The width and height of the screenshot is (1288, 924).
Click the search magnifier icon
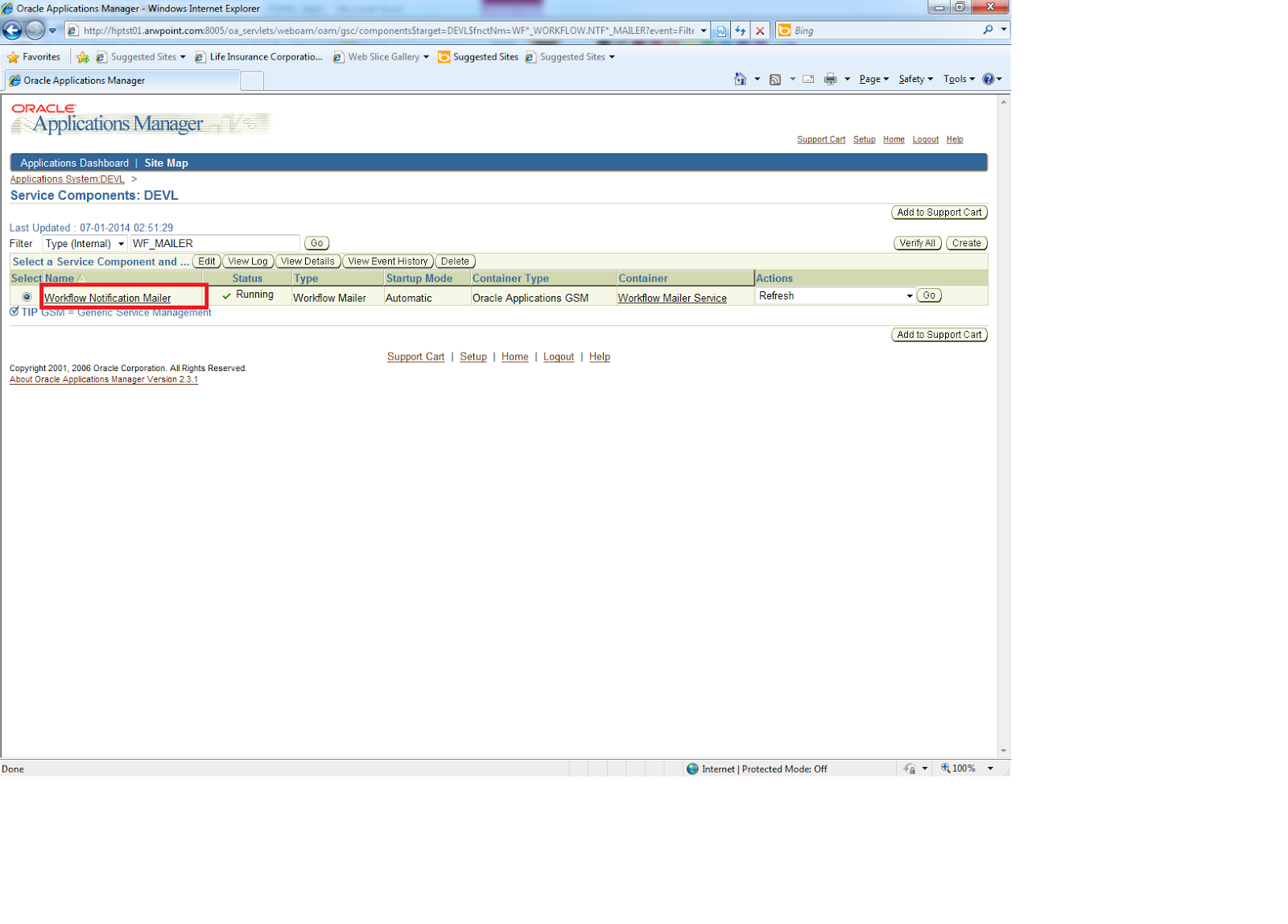[x=988, y=30]
